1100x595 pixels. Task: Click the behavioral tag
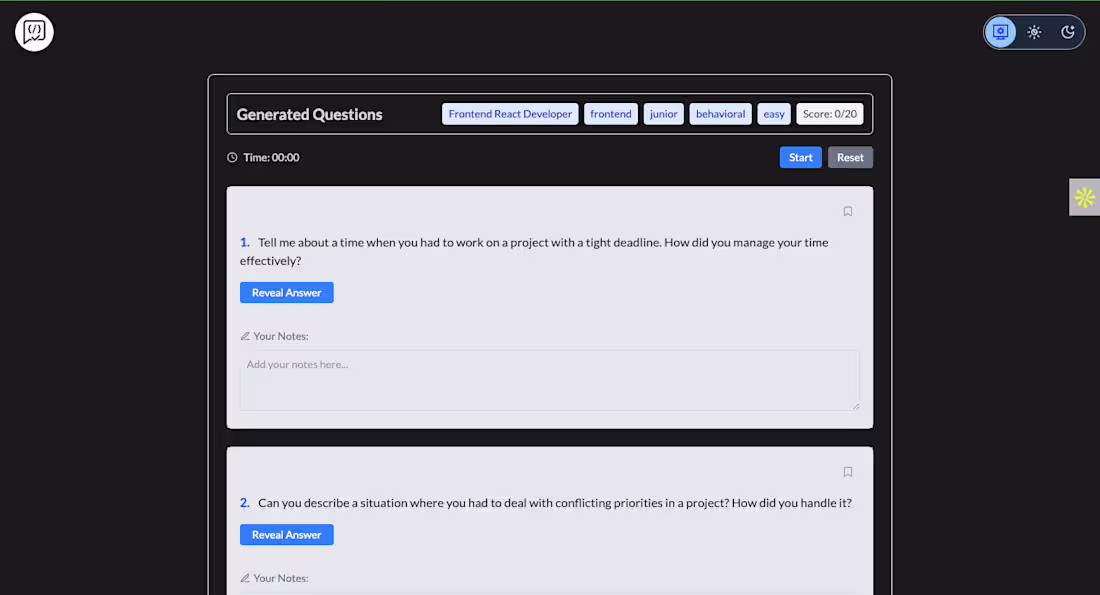click(719, 113)
